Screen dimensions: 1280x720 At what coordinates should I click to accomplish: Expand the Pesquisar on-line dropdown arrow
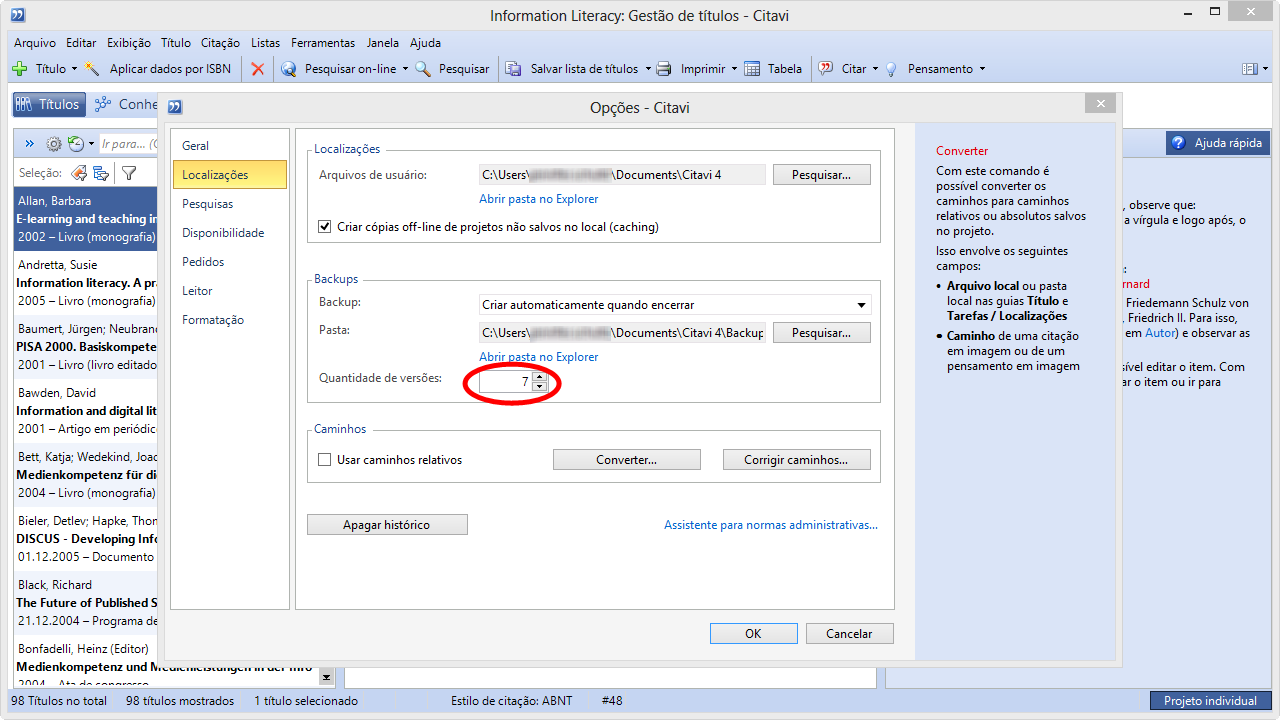pos(405,69)
